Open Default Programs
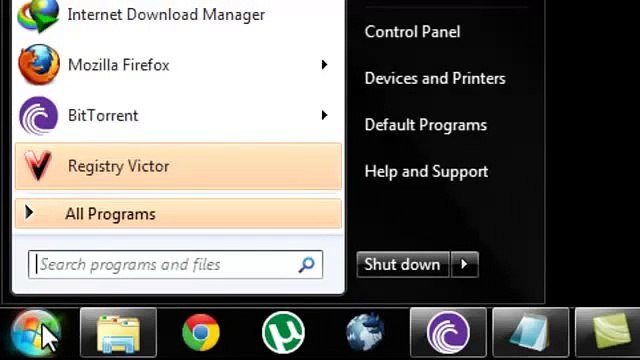The image size is (640, 360). click(x=426, y=125)
